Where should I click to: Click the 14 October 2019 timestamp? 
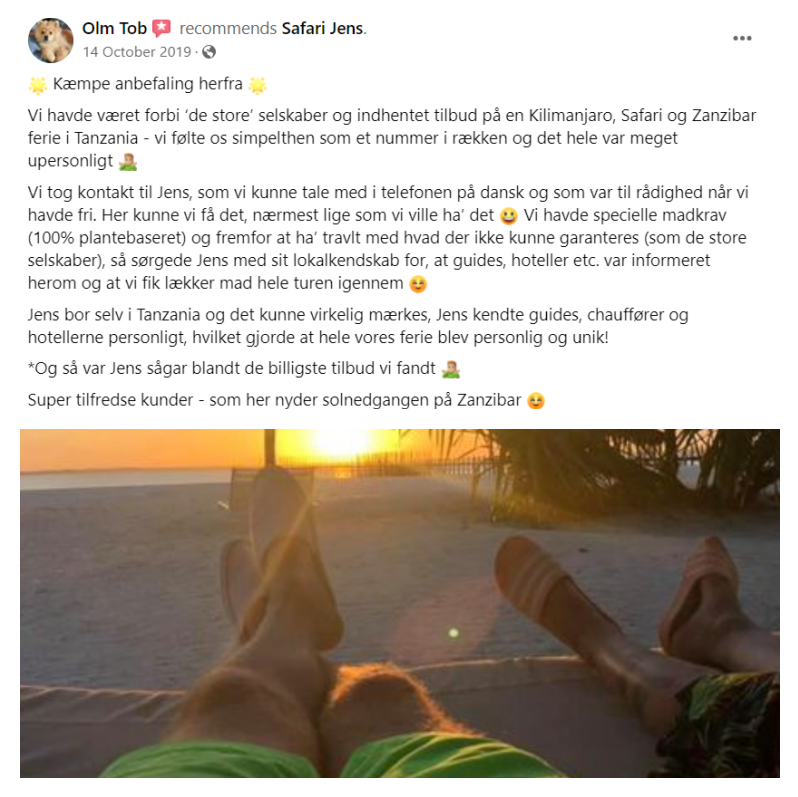pos(137,52)
